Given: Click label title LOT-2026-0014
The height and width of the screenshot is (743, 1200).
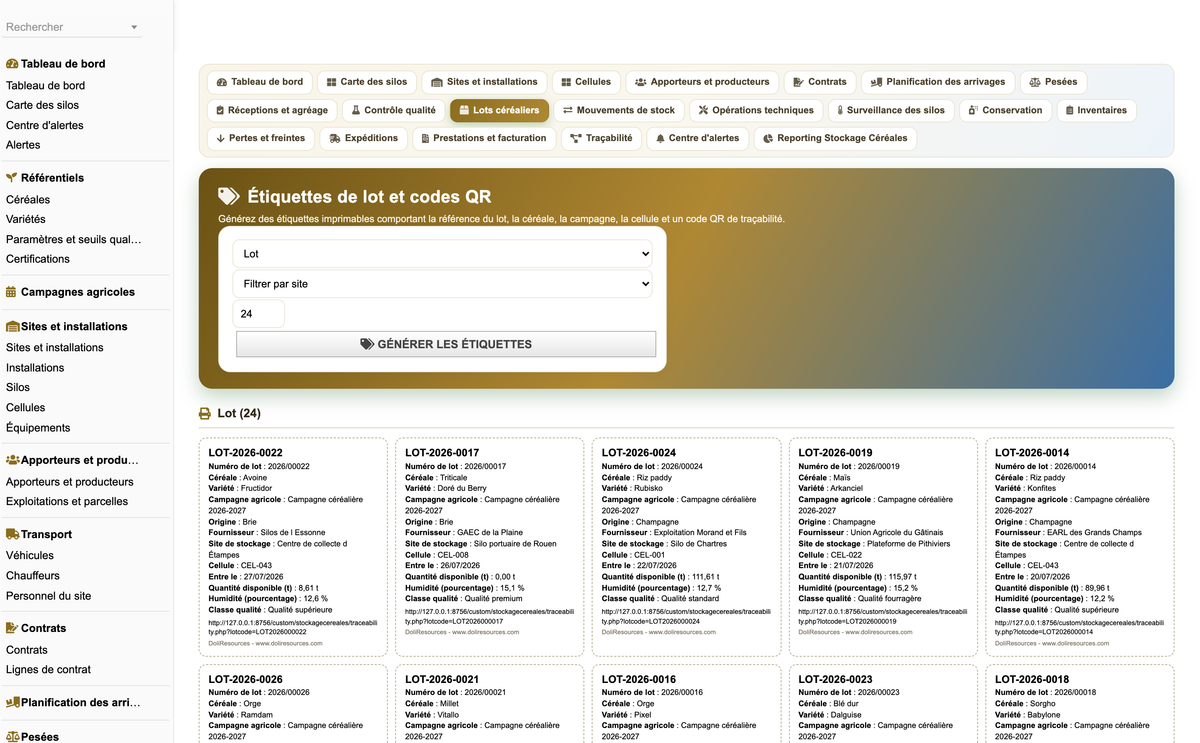Looking at the screenshot, I should (1032, 453).
